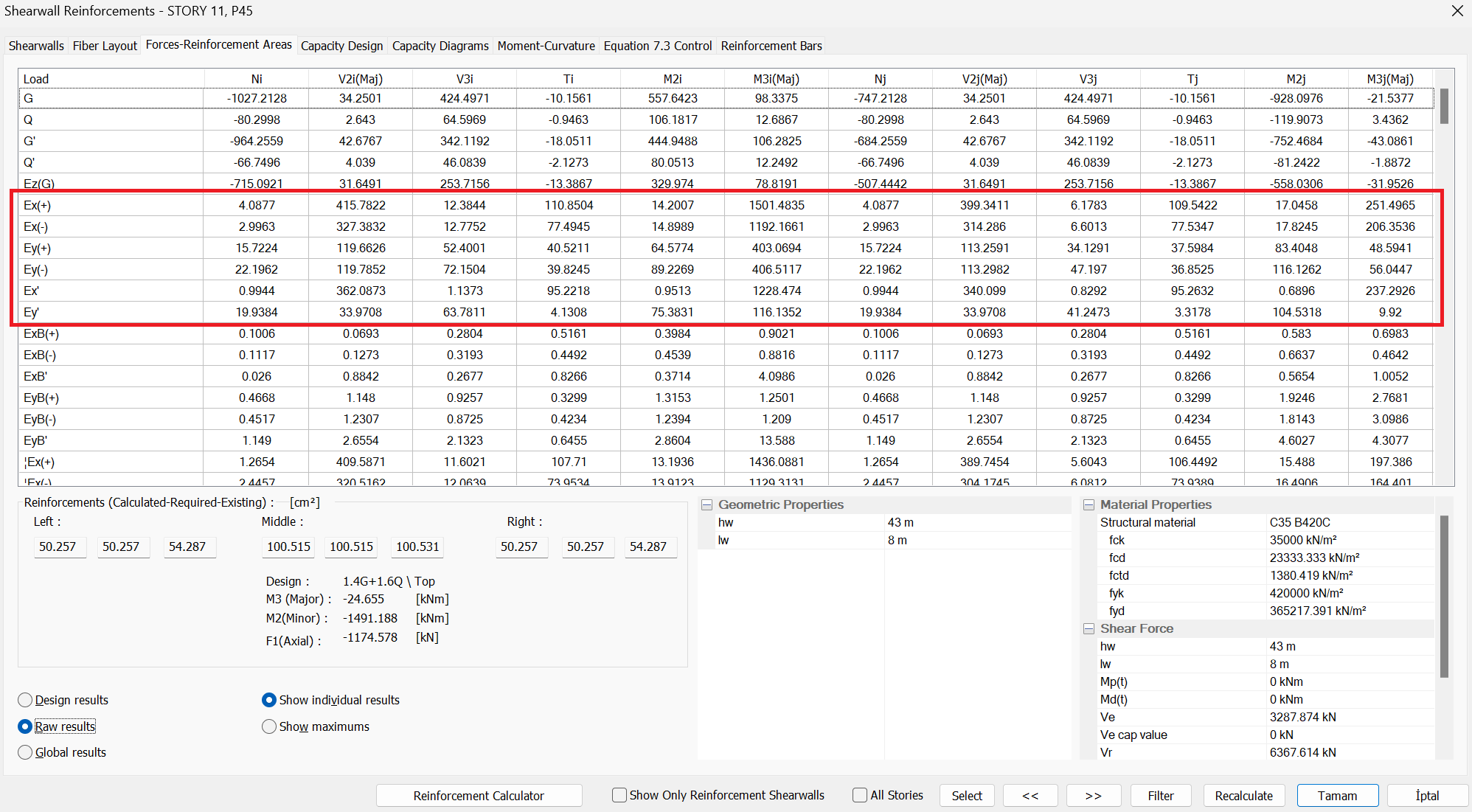Screen dimensions: 1472x812
Task: Enable Show Only Reinforcement Shearwalls checkbox
Action: [x=619, y=795]
